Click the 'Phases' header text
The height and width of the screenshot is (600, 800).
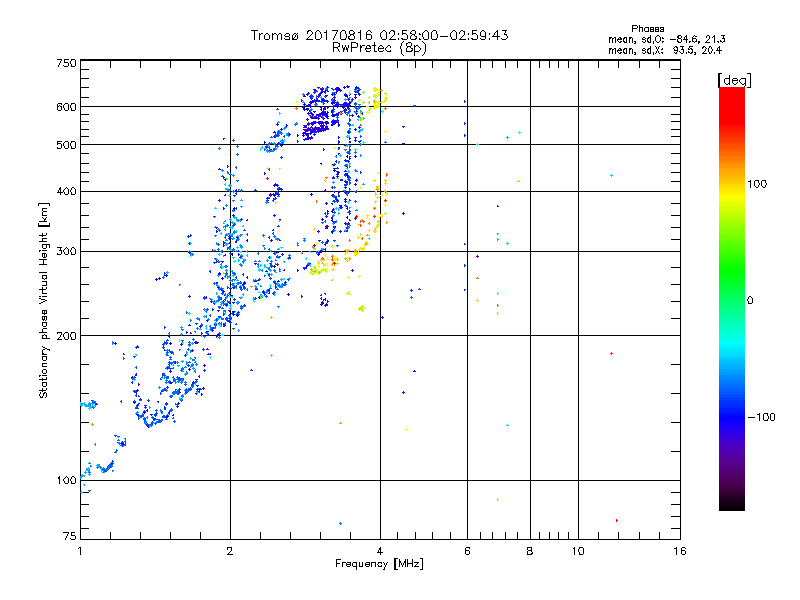(647, 29)
